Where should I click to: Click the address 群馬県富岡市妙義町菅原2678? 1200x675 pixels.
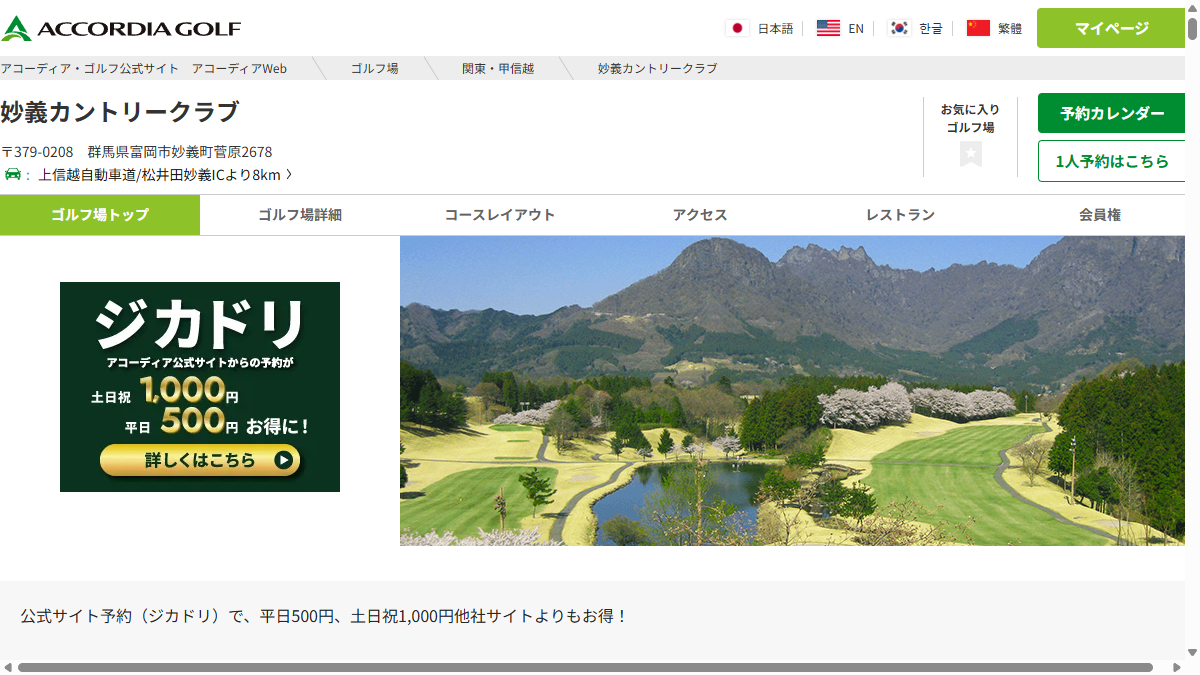tap(180, 152)
